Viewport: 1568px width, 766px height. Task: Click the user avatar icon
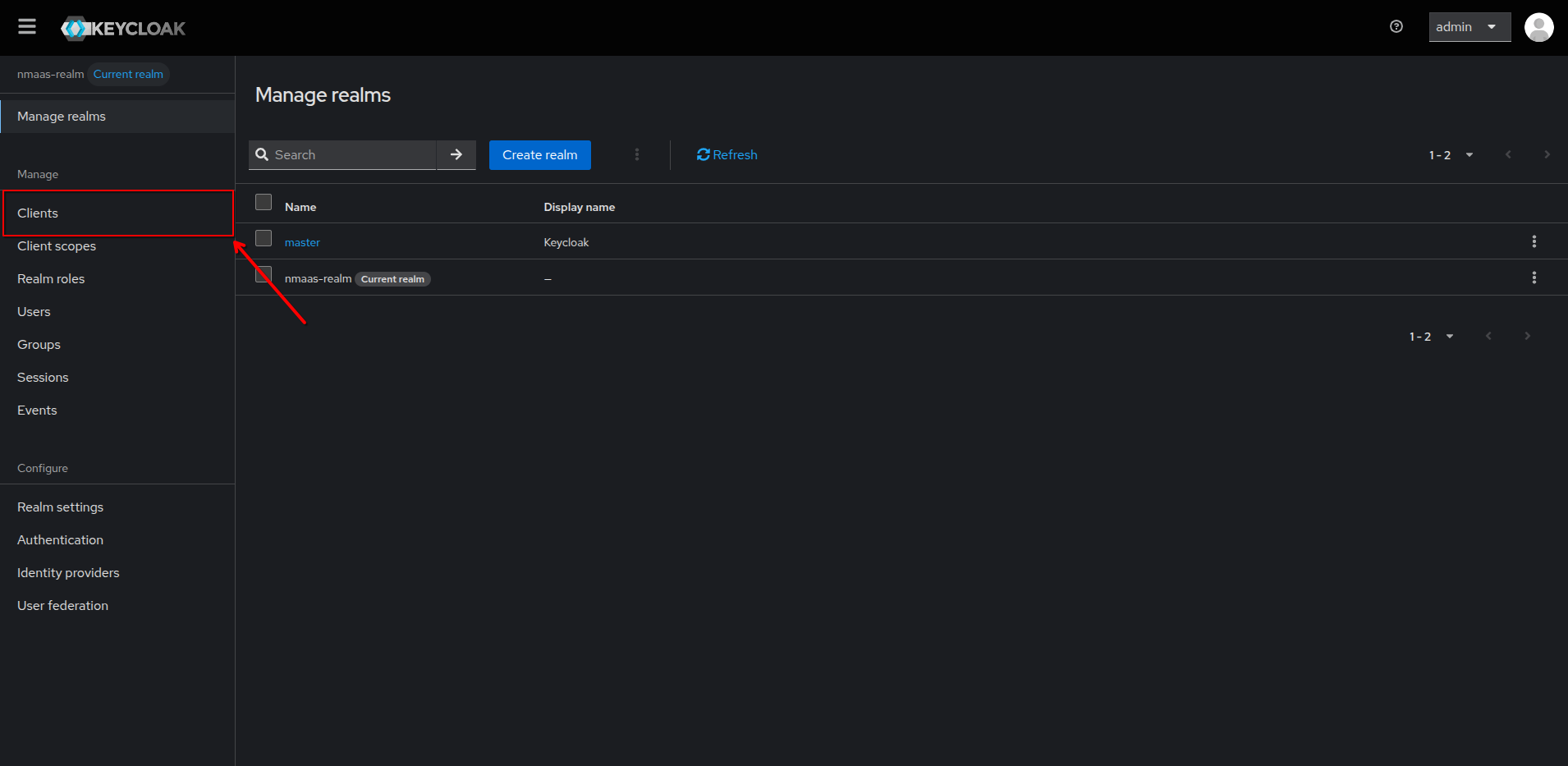pos(1538,27)
